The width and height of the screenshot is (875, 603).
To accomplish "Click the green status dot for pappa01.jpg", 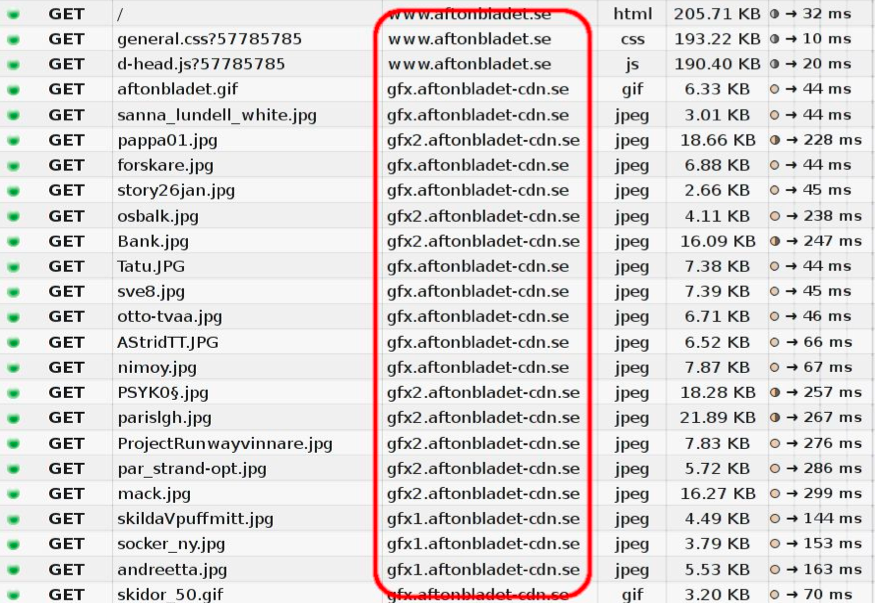I will (x=13, y=141).
